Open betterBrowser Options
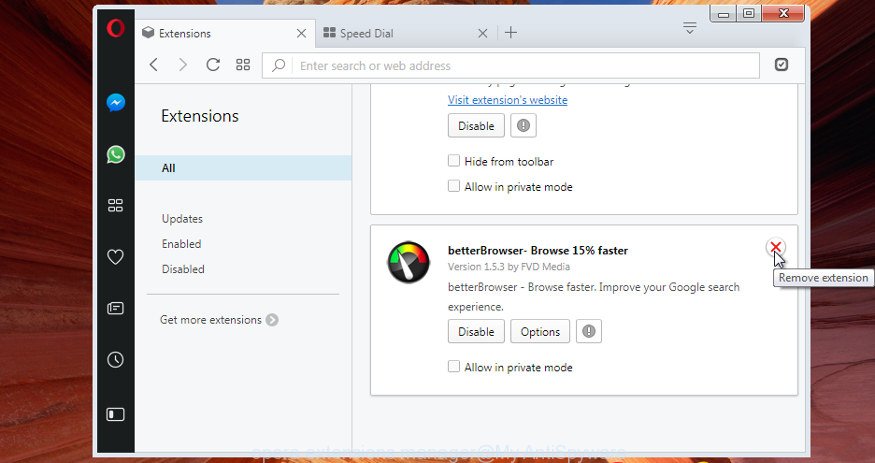This screenshot has width=875, height=463. tap(540, 331)
